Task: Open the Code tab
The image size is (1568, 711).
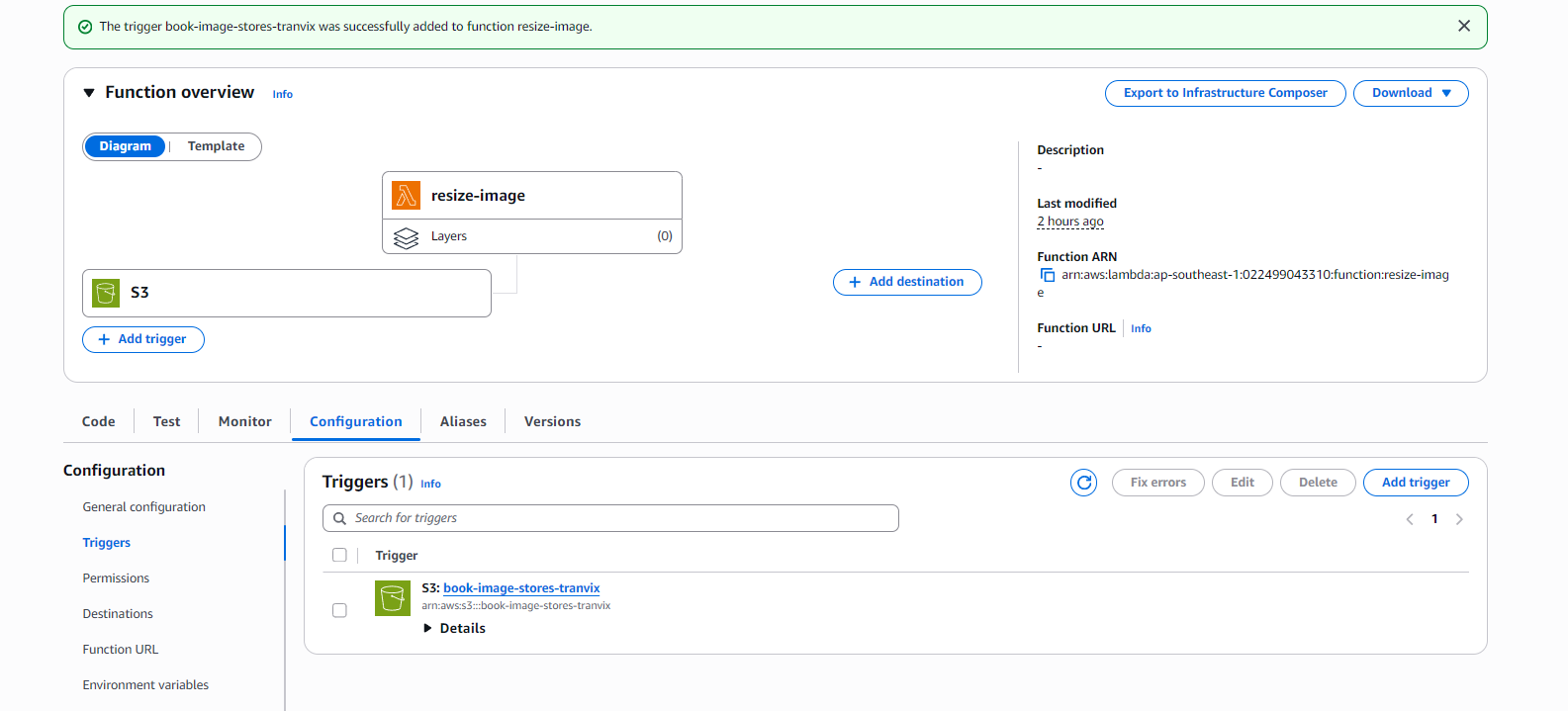Action: point(99,421)
